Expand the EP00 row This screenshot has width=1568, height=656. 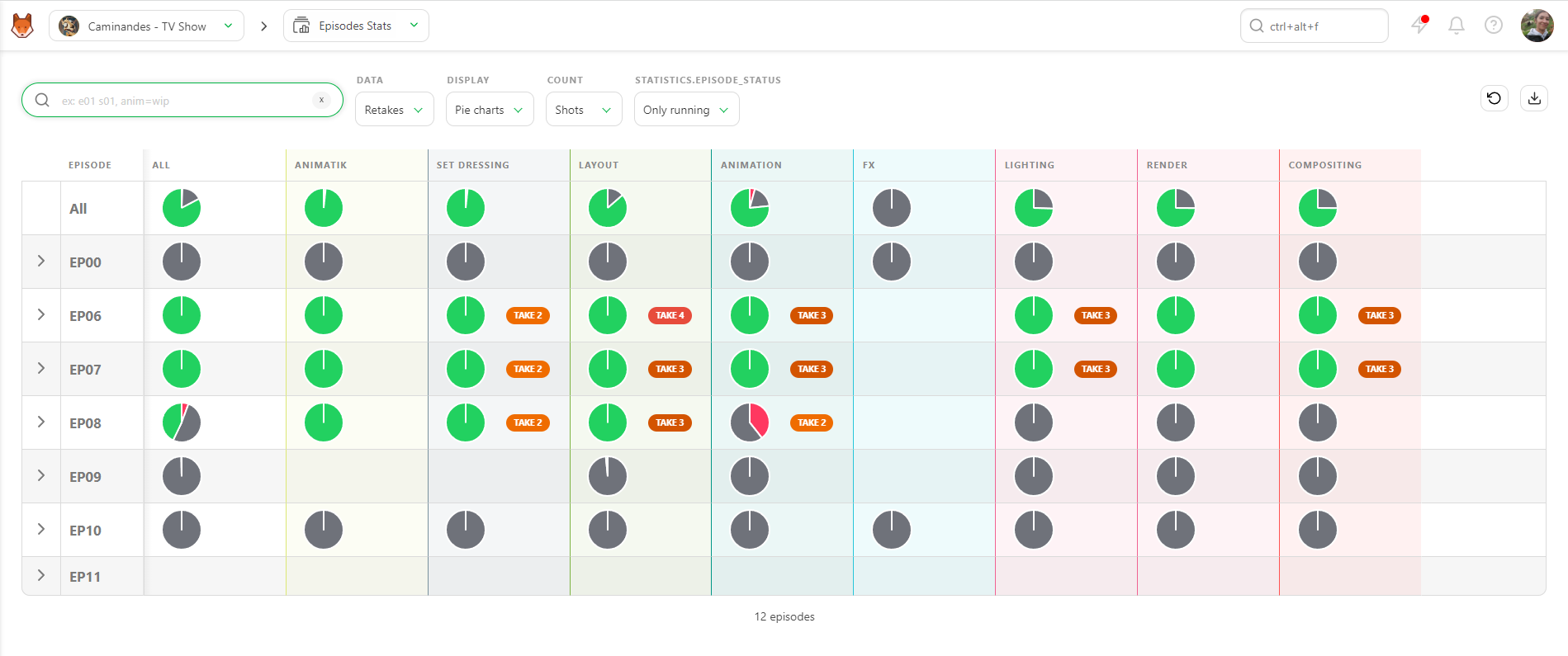[x=41, y=261]
